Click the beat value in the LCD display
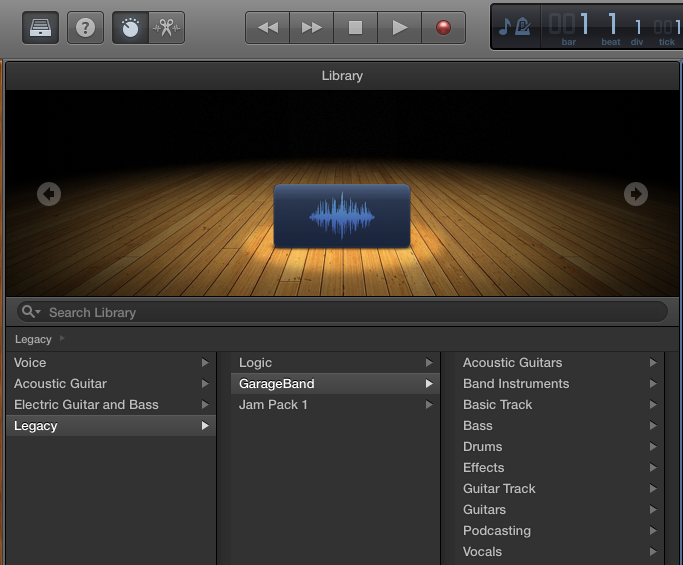Screen dimensions: 683x565 pyautogui.click(x=612, y=24)
